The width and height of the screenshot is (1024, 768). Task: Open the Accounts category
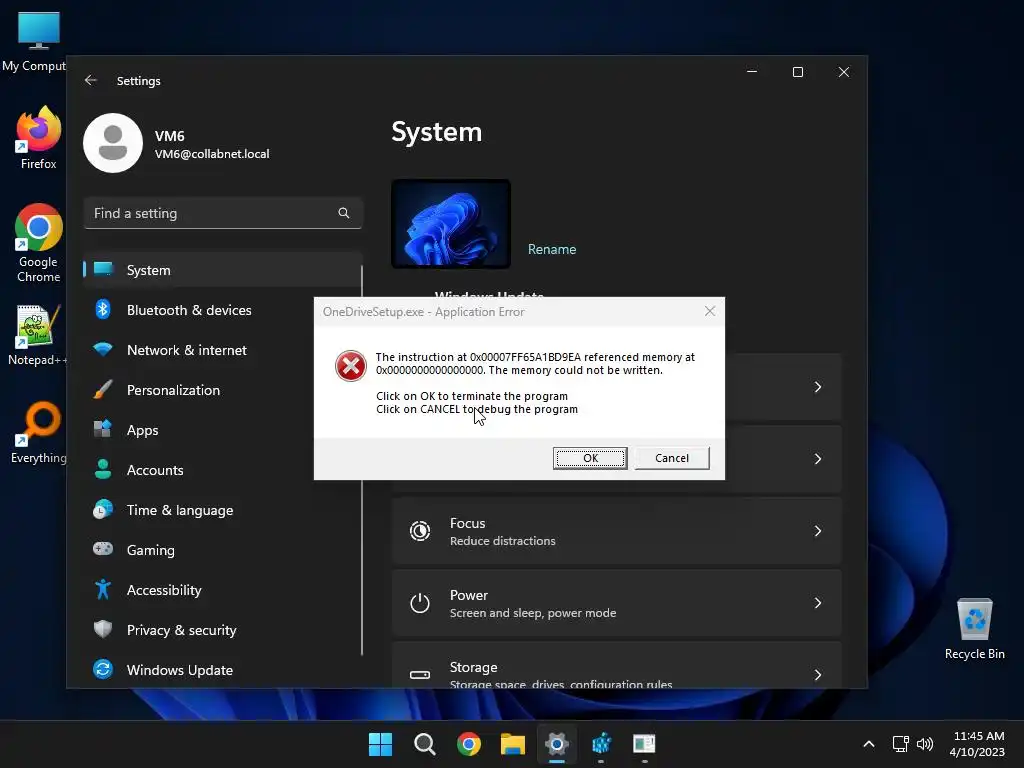[x=222, y=470]
